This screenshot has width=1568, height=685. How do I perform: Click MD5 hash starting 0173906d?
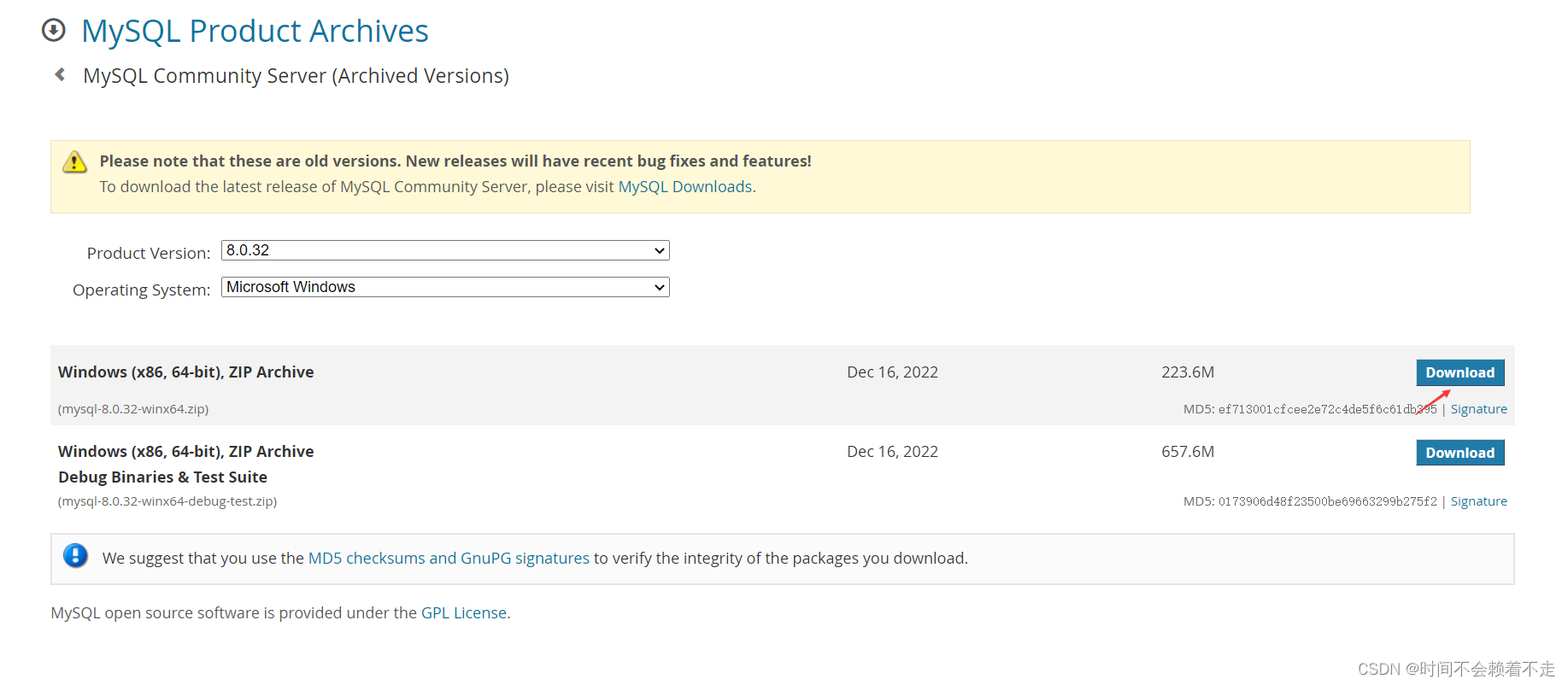[x=1327, y=501]
